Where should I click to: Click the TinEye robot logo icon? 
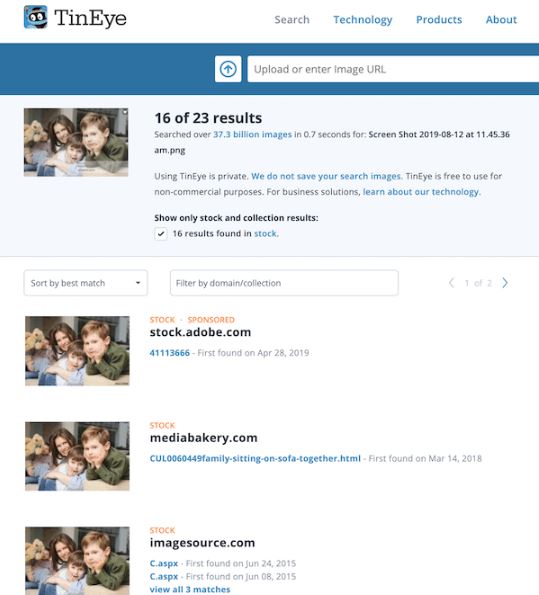(36, 17)
